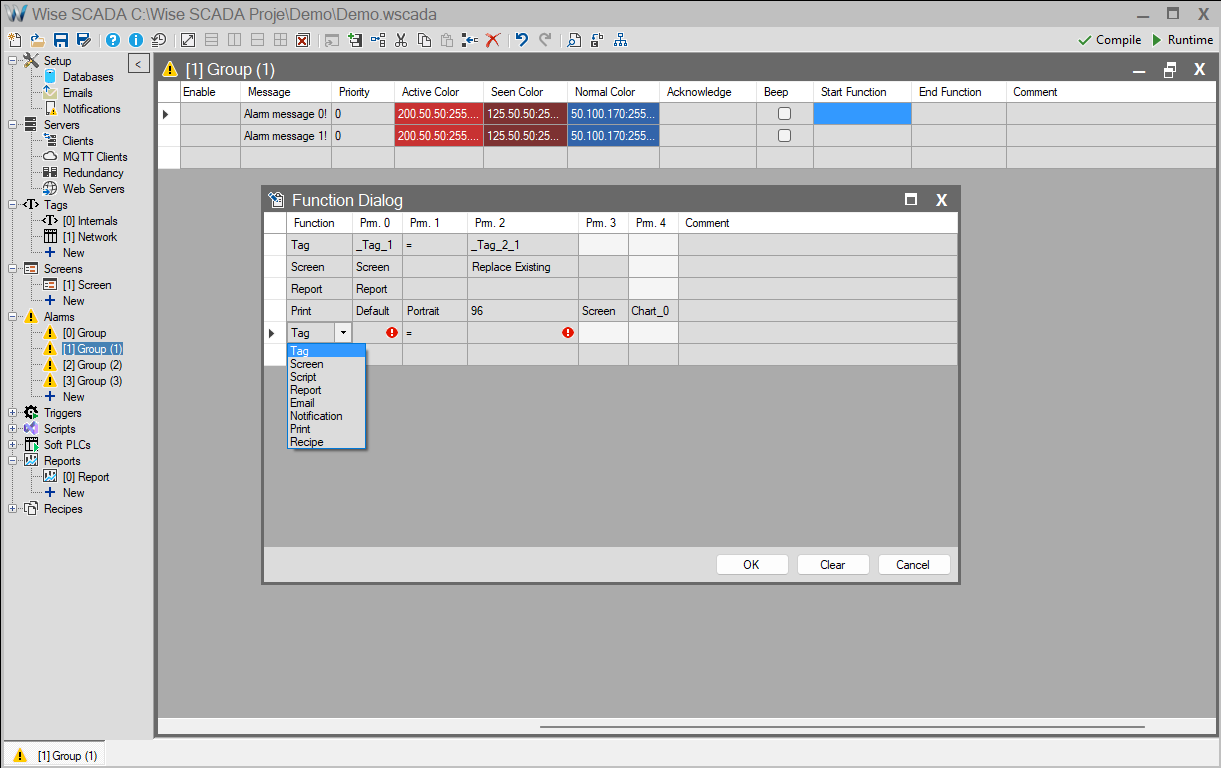
Task: Click the Cut scissors icon in toolbar
Action: 401,40
